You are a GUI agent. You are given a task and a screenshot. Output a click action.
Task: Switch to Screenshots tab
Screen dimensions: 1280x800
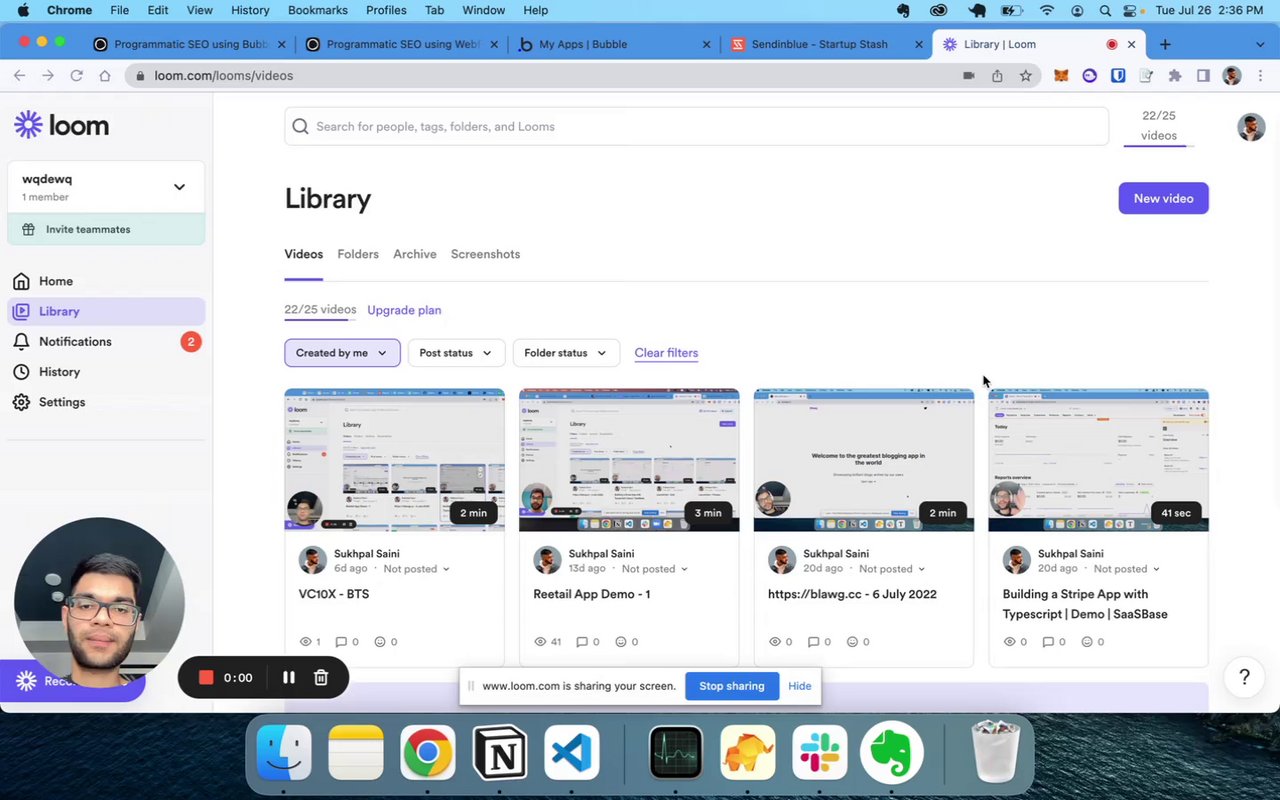485,254
